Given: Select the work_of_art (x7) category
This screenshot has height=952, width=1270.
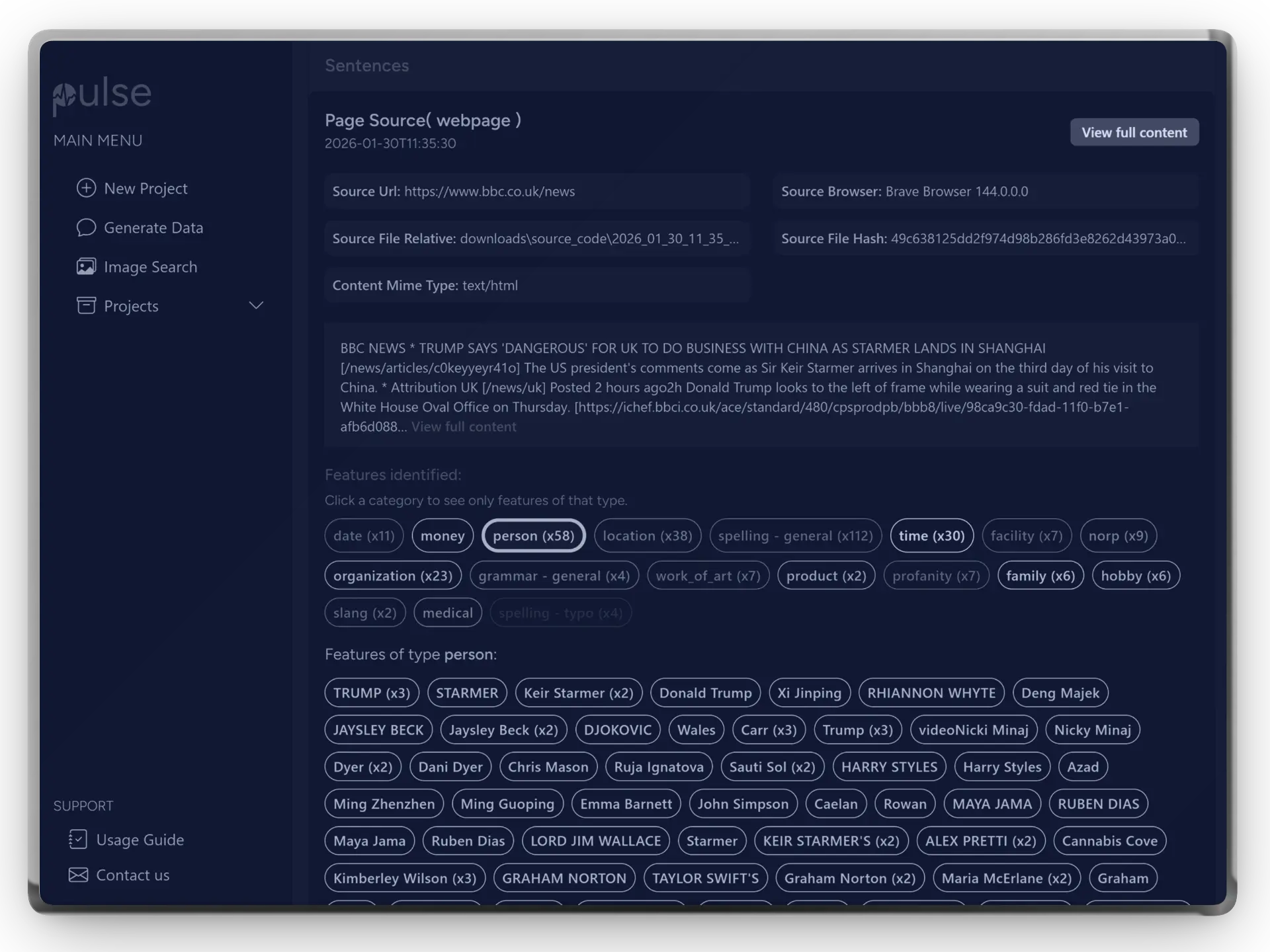Looking at the screenshot, I should tap(708, 576).
